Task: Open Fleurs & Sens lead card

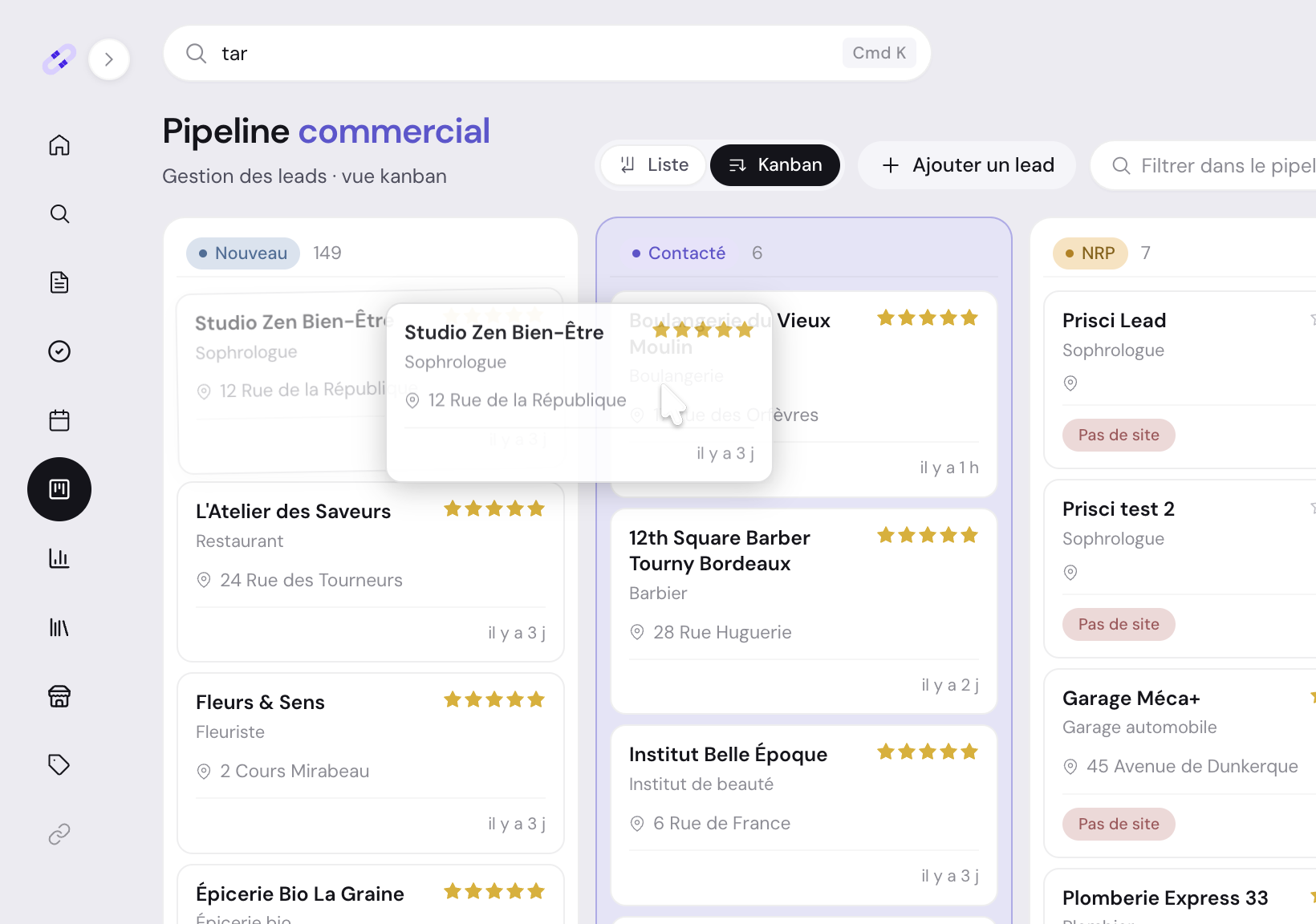Action: click(371, 763)
